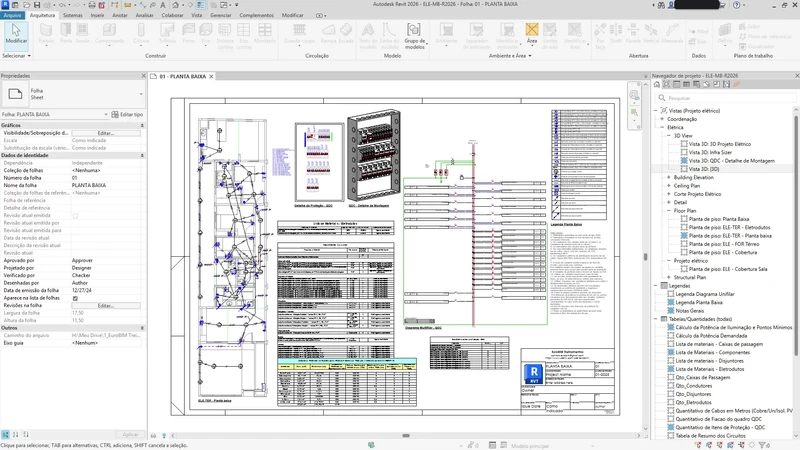
Task: Toggle the 'Aparece na lista de folhas' checkbox
Action: tap(75, 298)
